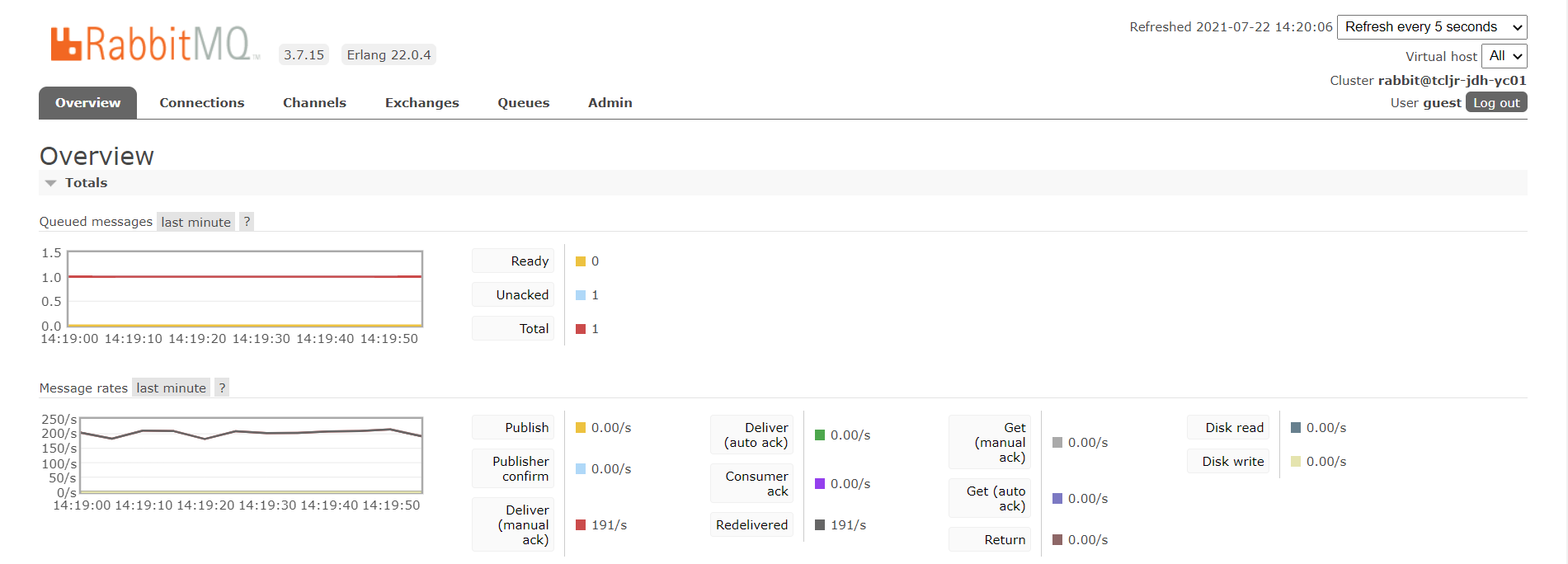The width and height of the screenshot is (1568, 564).
Task: Change Message rates last minute range
Action: (x=171, y=388)
